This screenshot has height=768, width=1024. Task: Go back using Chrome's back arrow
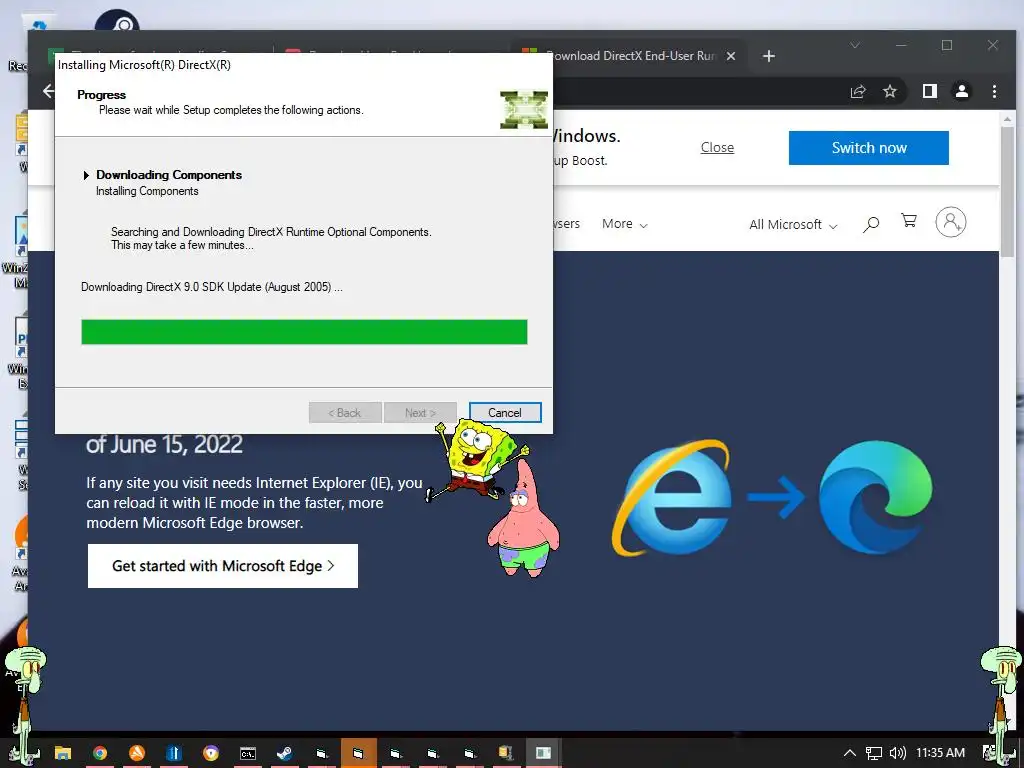[48, 91]
